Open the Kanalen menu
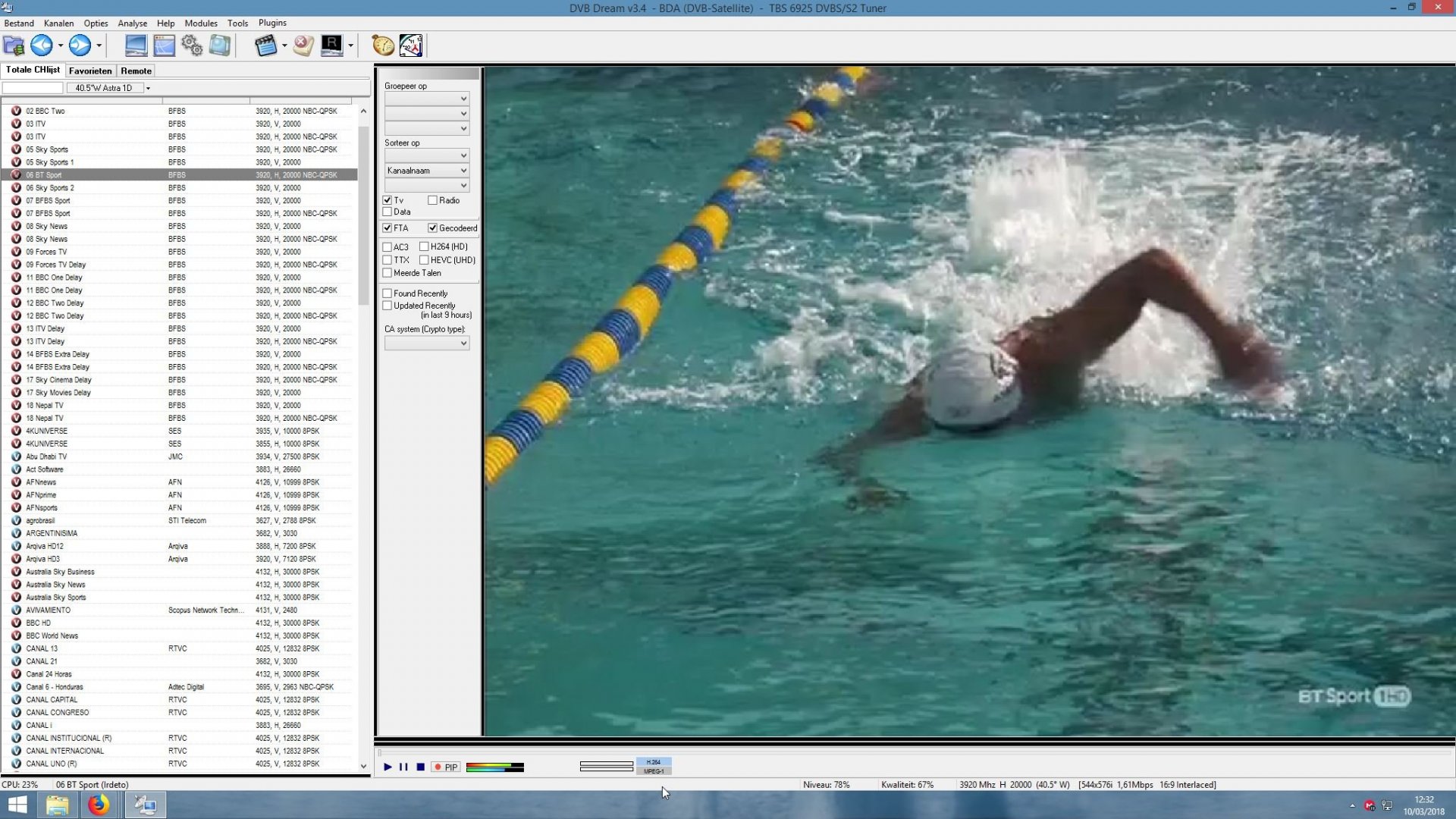Viewport: 1456px width, 819px height. (58, 23)
